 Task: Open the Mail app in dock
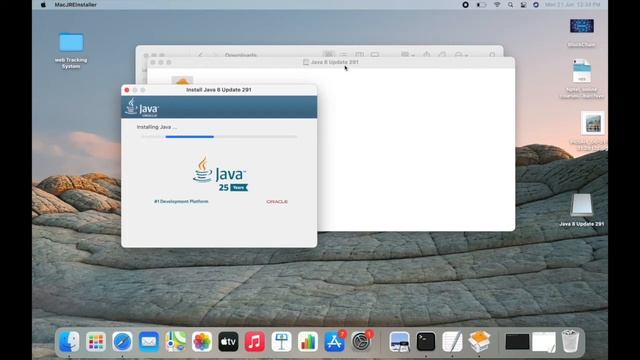pos(149,341)
